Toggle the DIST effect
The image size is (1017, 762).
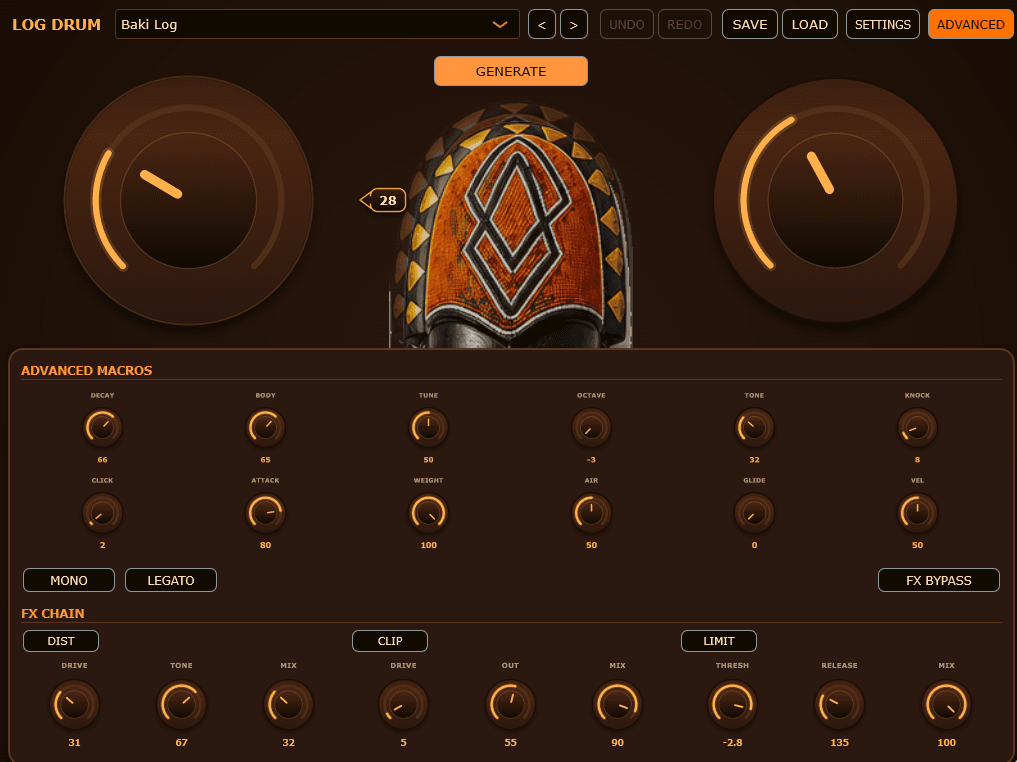tap(61, 641)
